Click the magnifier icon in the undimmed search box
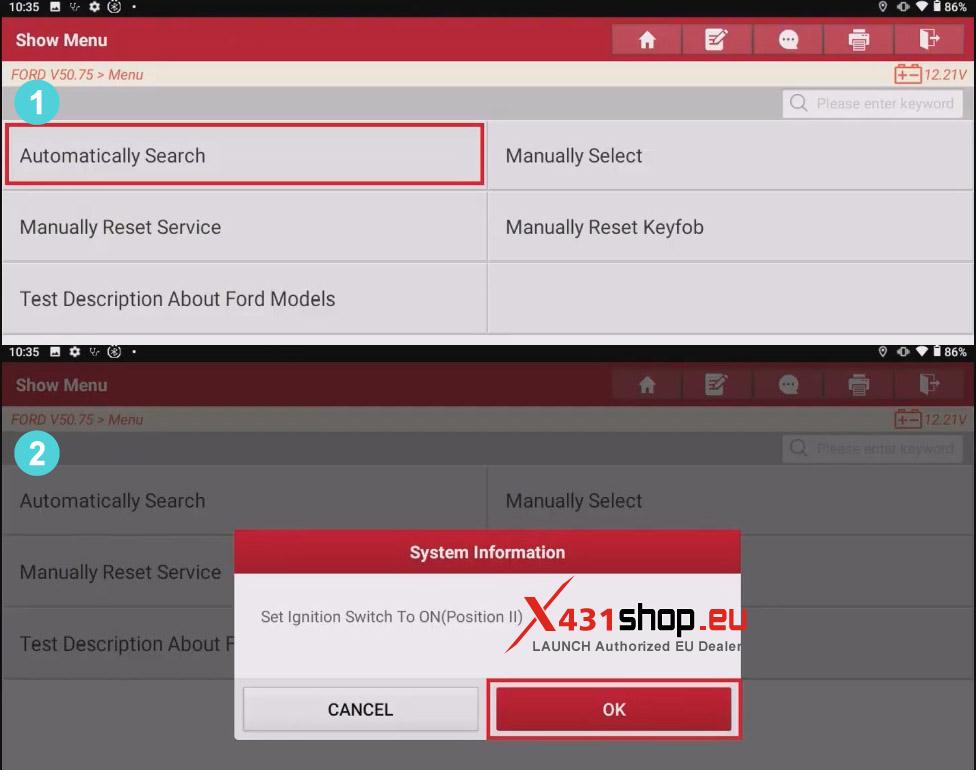The height and width of the screenshot is (770, 976). 799,103
